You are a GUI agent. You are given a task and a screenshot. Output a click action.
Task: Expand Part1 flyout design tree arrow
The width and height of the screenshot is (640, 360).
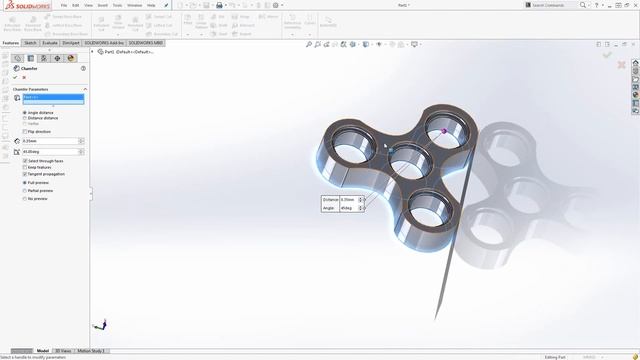pyautogui.click(x=92, y=52)
